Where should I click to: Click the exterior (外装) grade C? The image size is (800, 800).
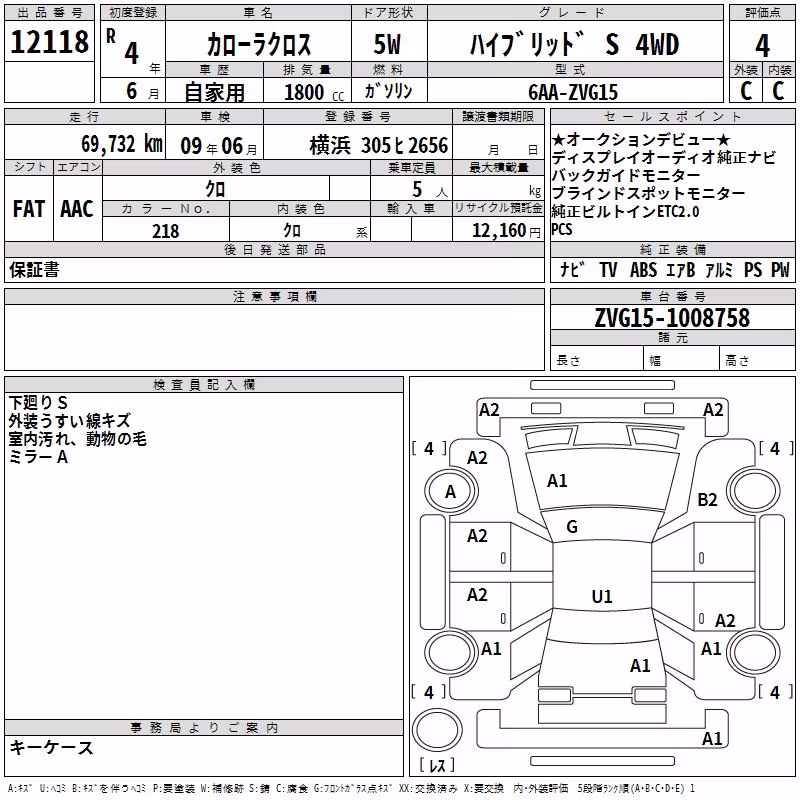[x=746, y=91]
